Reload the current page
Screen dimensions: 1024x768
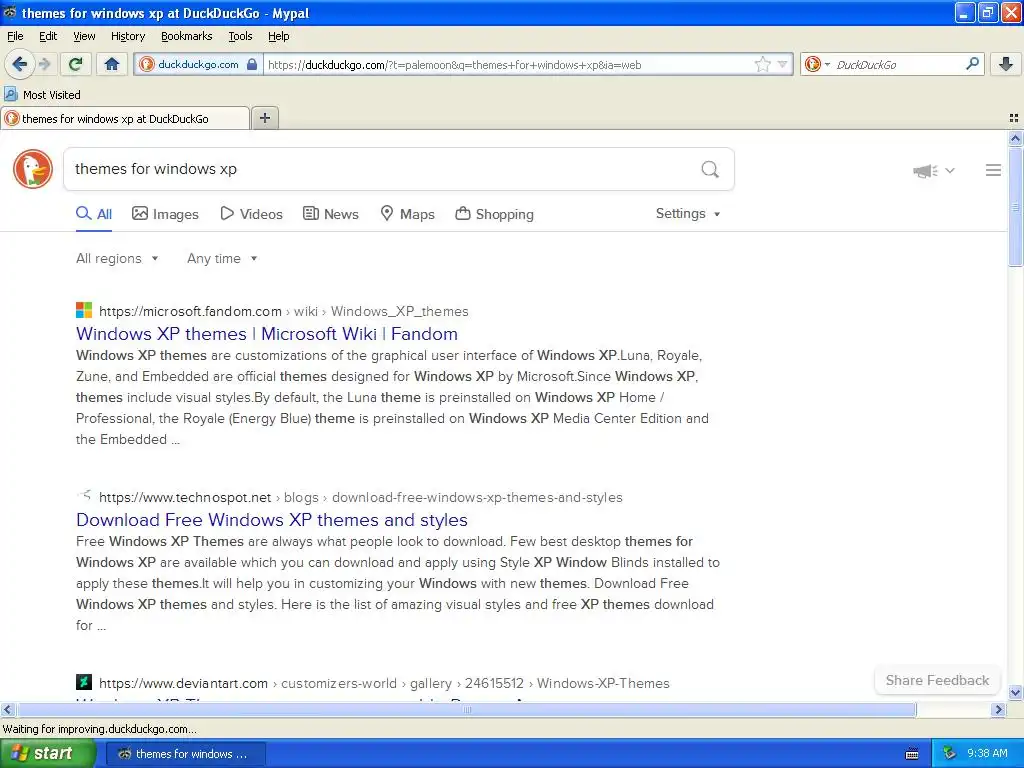tap(75, 64)
